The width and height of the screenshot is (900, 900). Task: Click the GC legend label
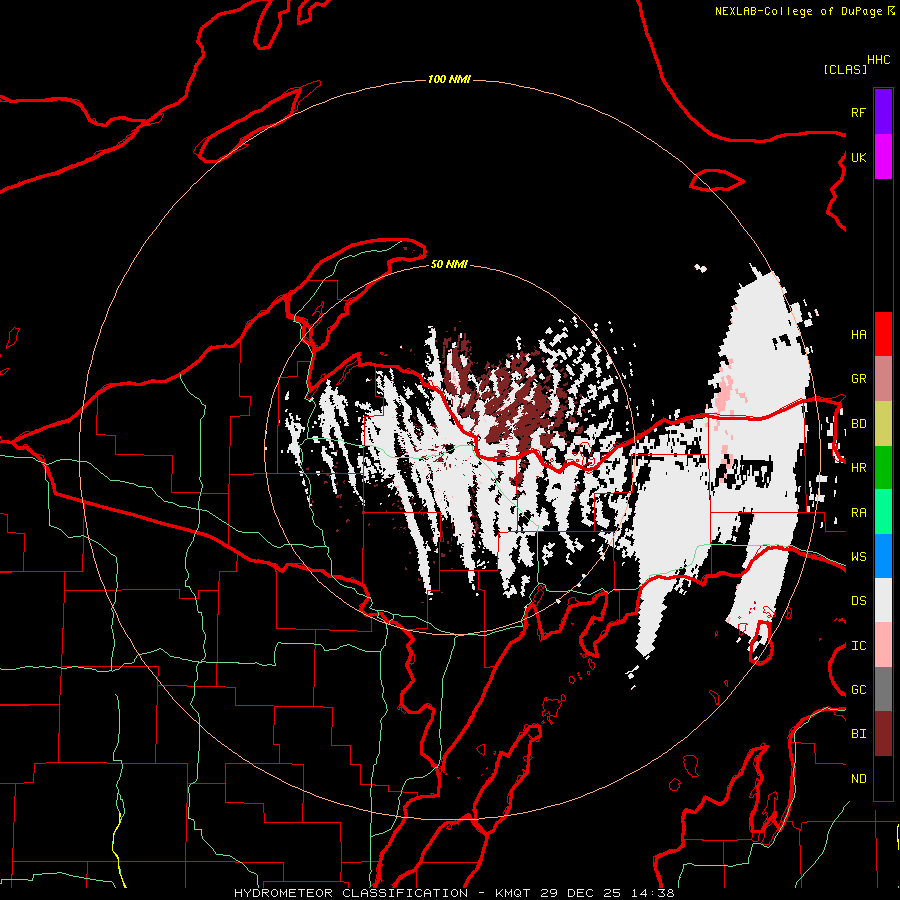tap(858, 690)
